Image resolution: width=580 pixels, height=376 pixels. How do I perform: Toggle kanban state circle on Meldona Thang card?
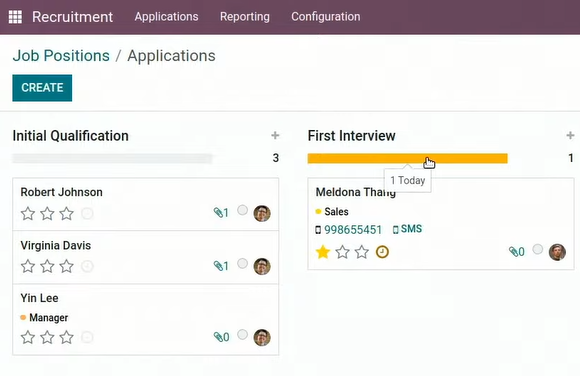coord(537,249)
